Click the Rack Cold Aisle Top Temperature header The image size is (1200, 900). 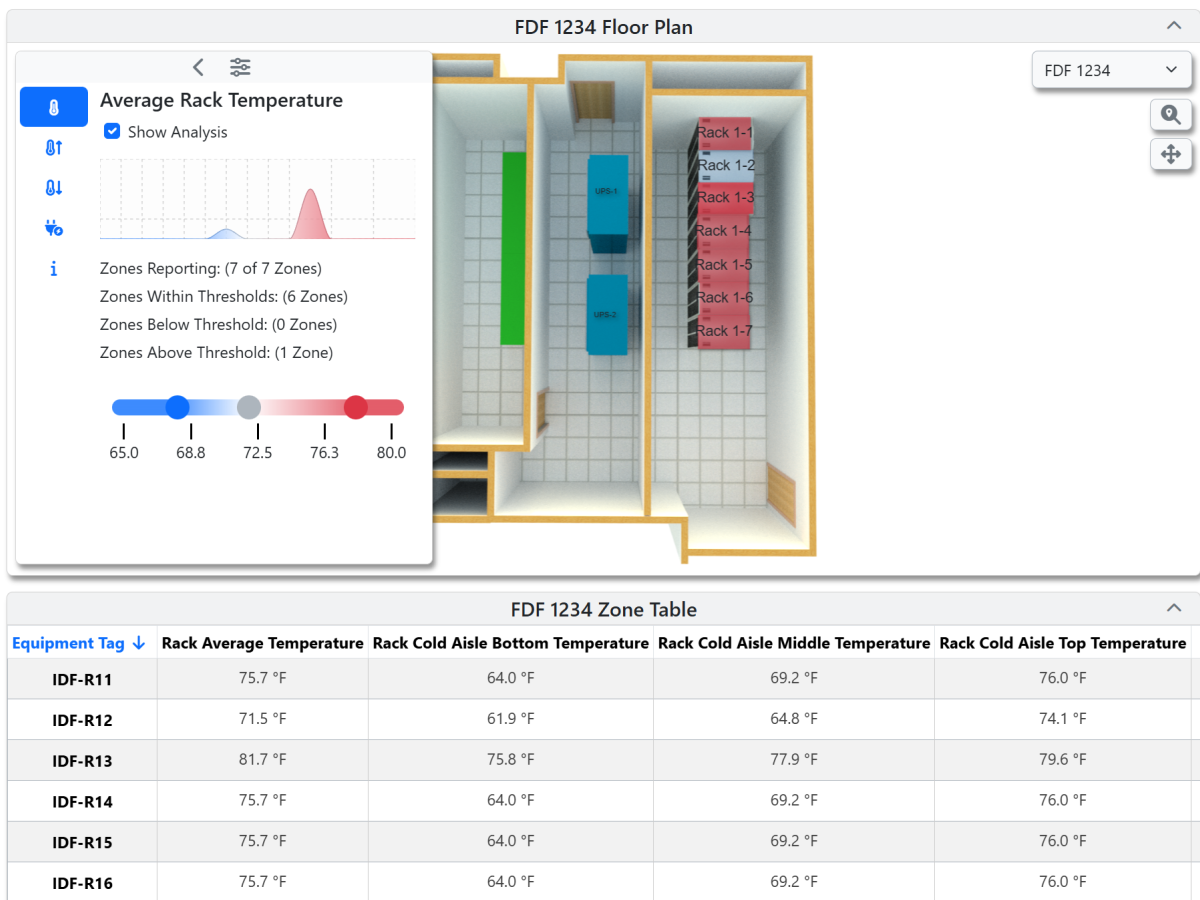1062,643
